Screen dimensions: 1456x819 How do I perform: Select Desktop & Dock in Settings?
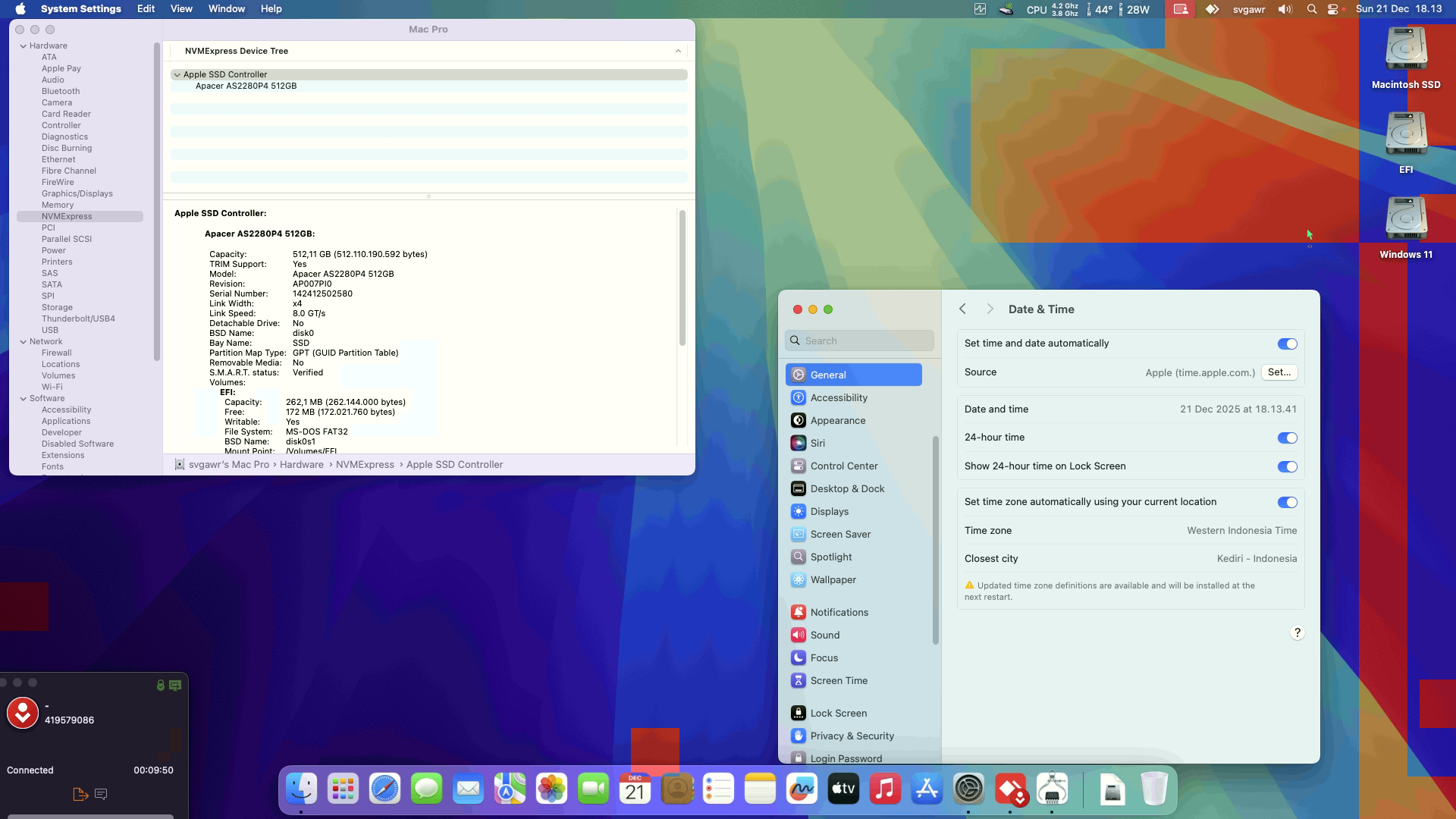[854, 488]
